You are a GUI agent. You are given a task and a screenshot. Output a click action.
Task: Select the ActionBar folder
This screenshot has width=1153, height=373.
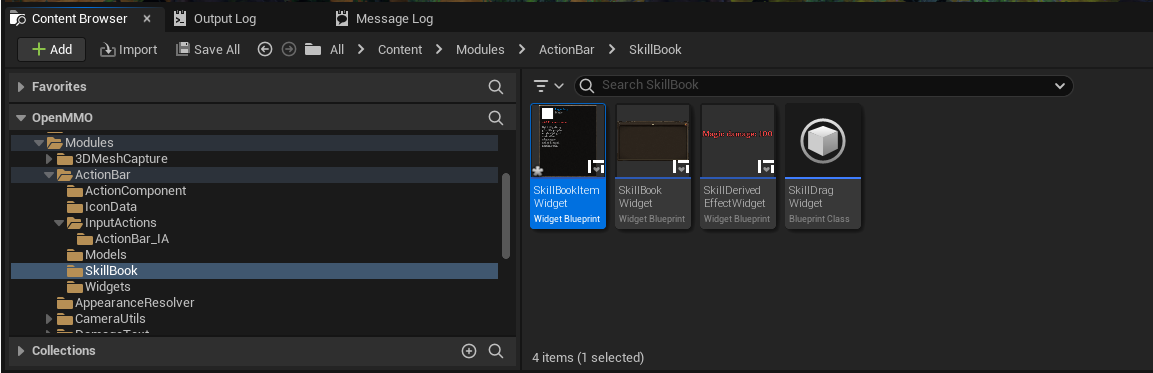pyautogui.click(x=254, y=175)
